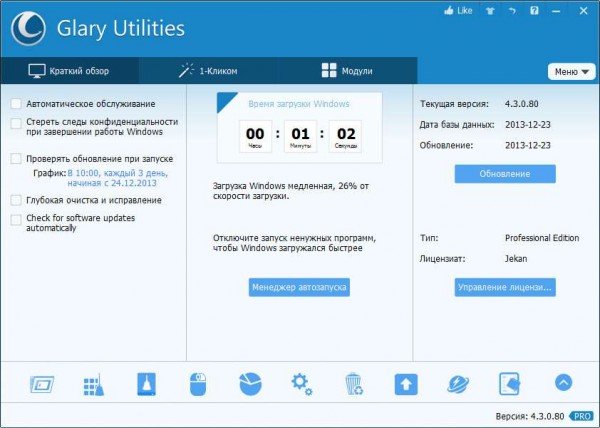Open the Меню dropdown

(572, 72)
